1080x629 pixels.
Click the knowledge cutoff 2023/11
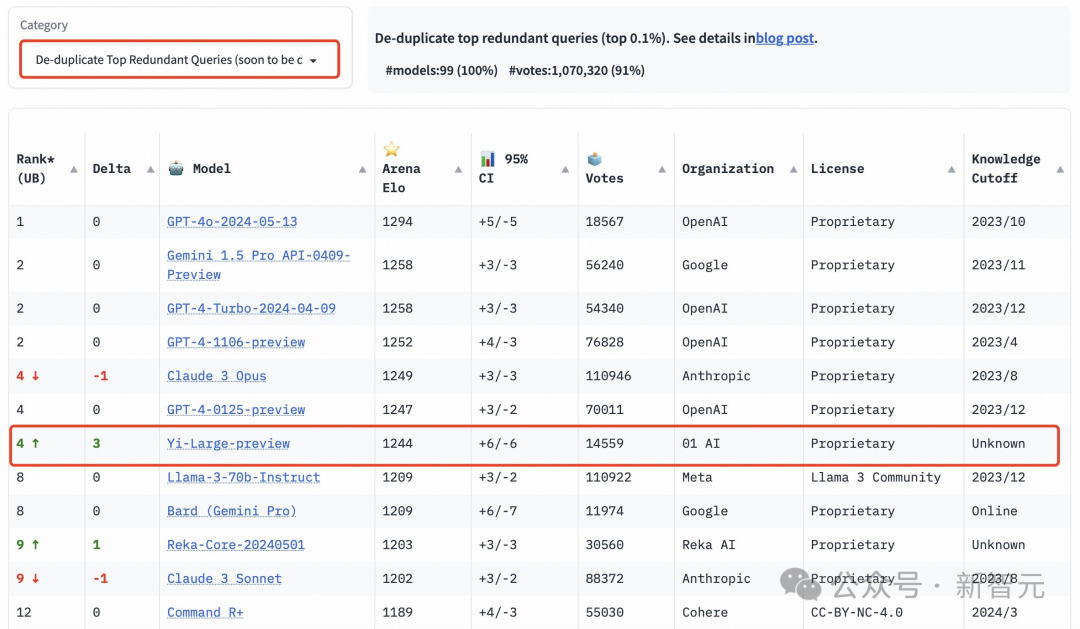[998, 265]
